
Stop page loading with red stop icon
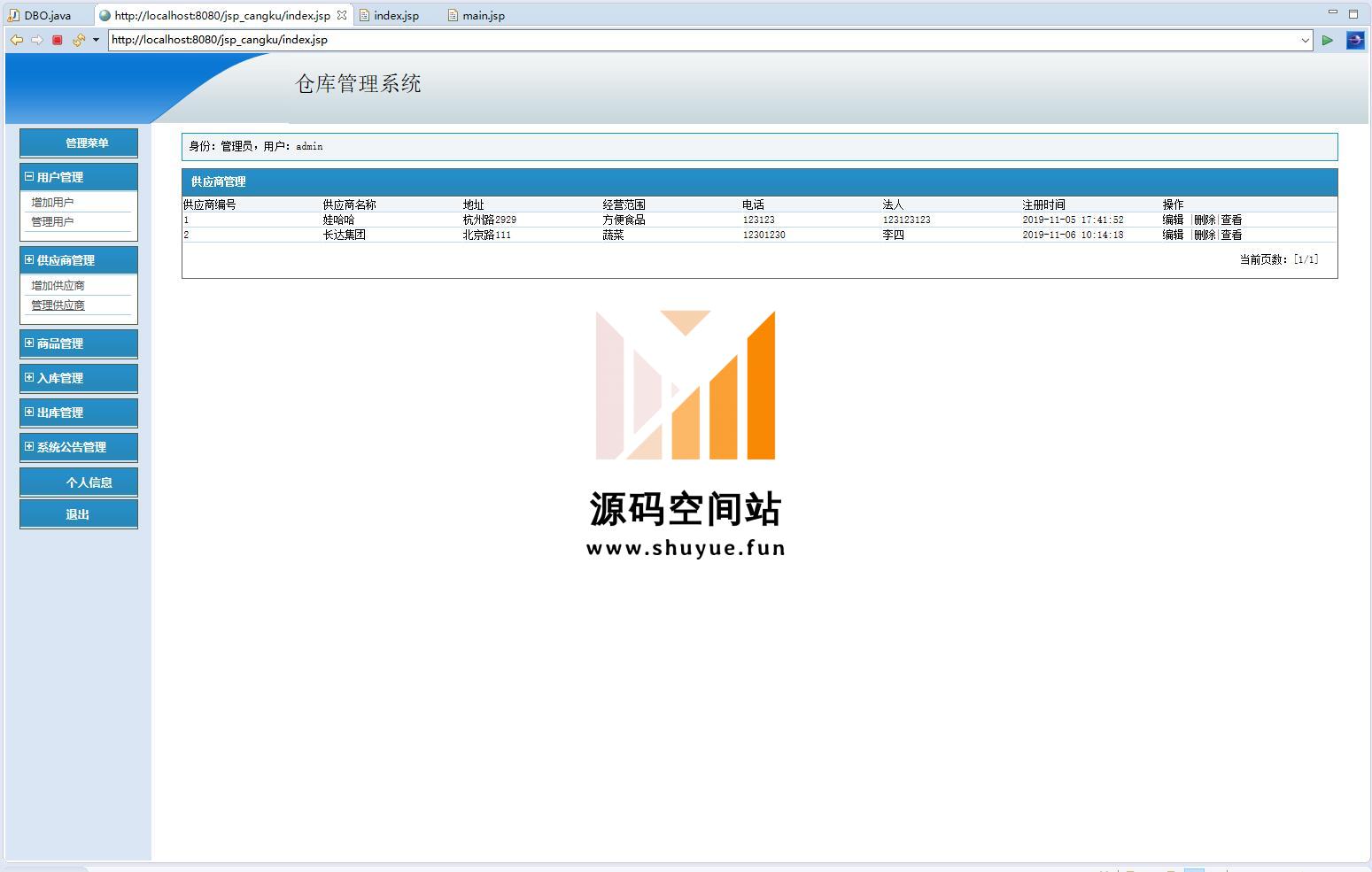pyautogui.click(x=58, y=40)
